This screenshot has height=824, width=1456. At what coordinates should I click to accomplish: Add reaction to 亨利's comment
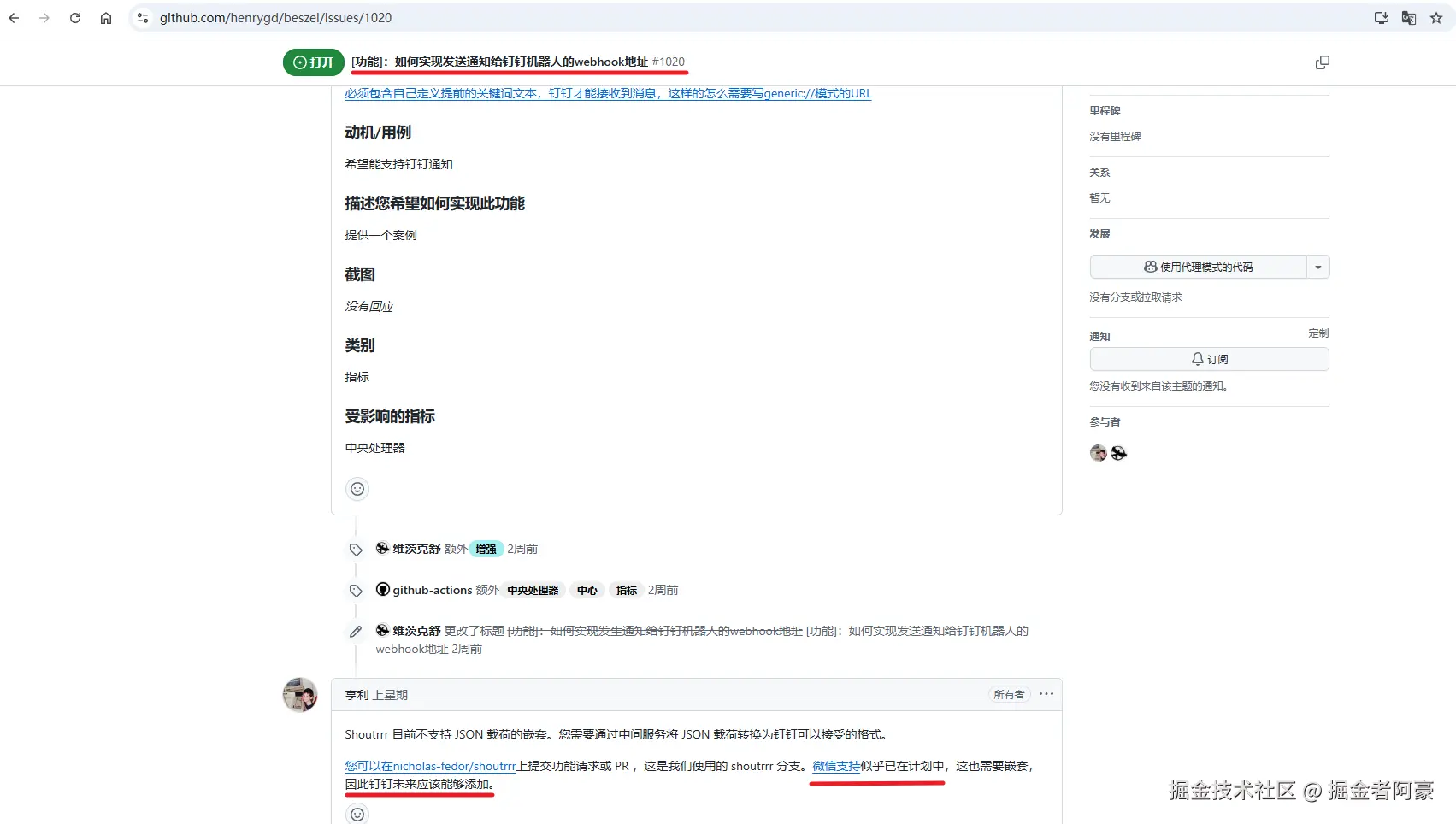(357, 814)
